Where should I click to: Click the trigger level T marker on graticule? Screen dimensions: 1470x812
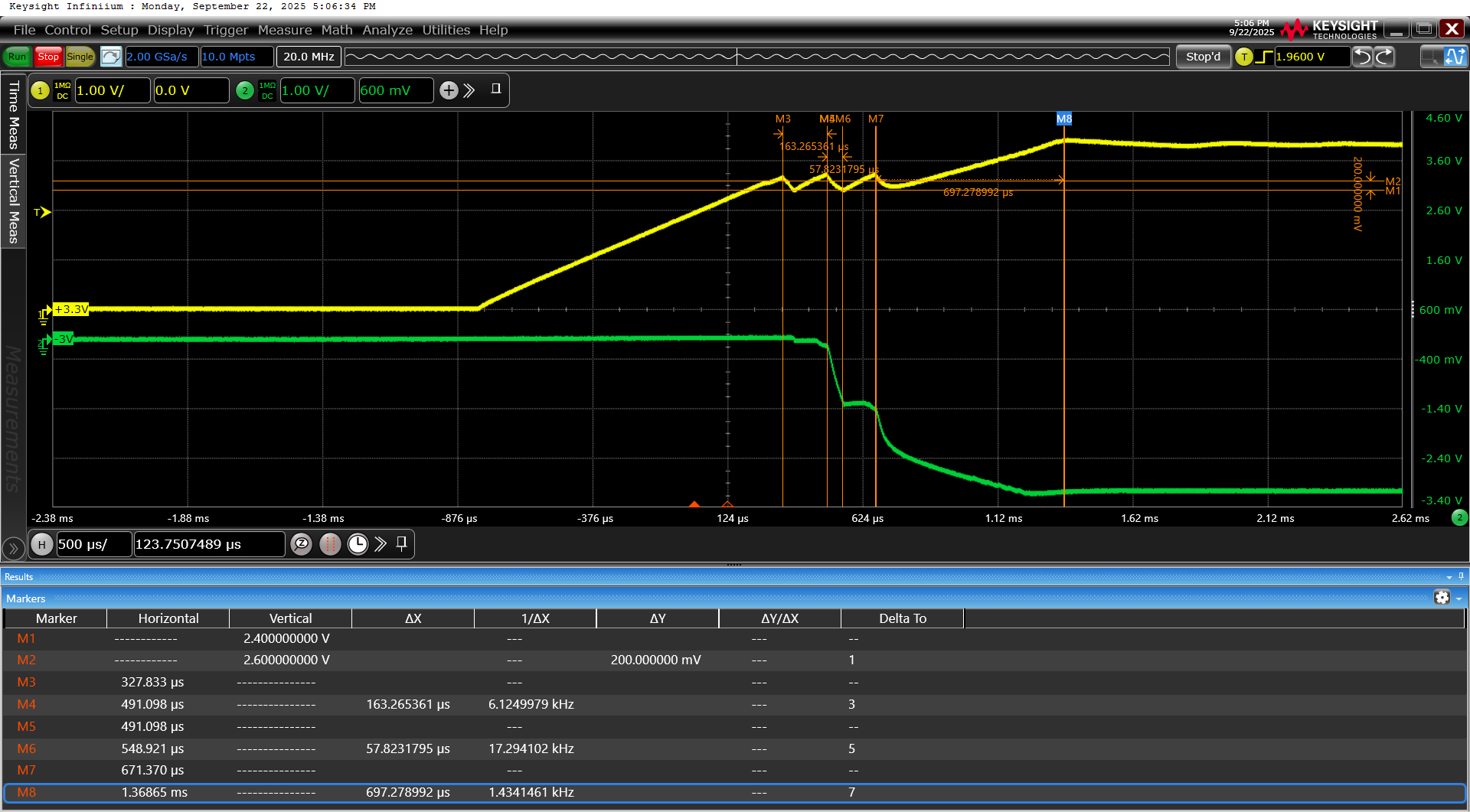(42, 212)
